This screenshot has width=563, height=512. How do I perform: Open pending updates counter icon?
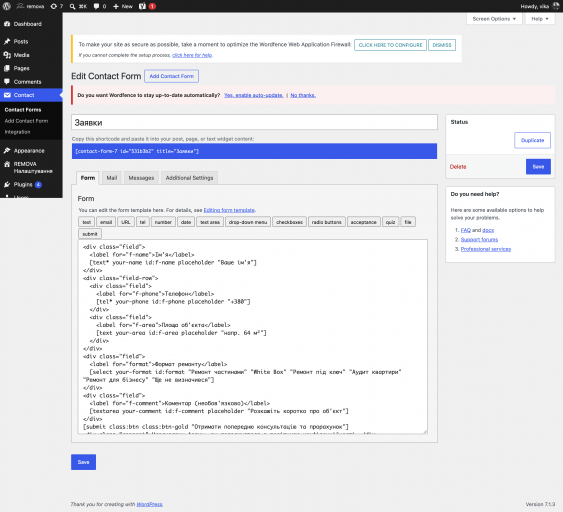[57, 6]
